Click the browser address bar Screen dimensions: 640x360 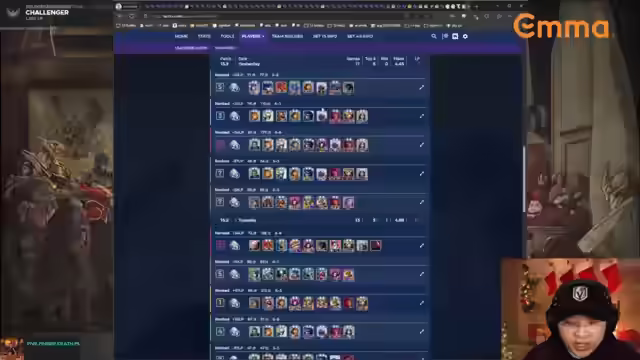pyautogui.click(x=278, y=16)
